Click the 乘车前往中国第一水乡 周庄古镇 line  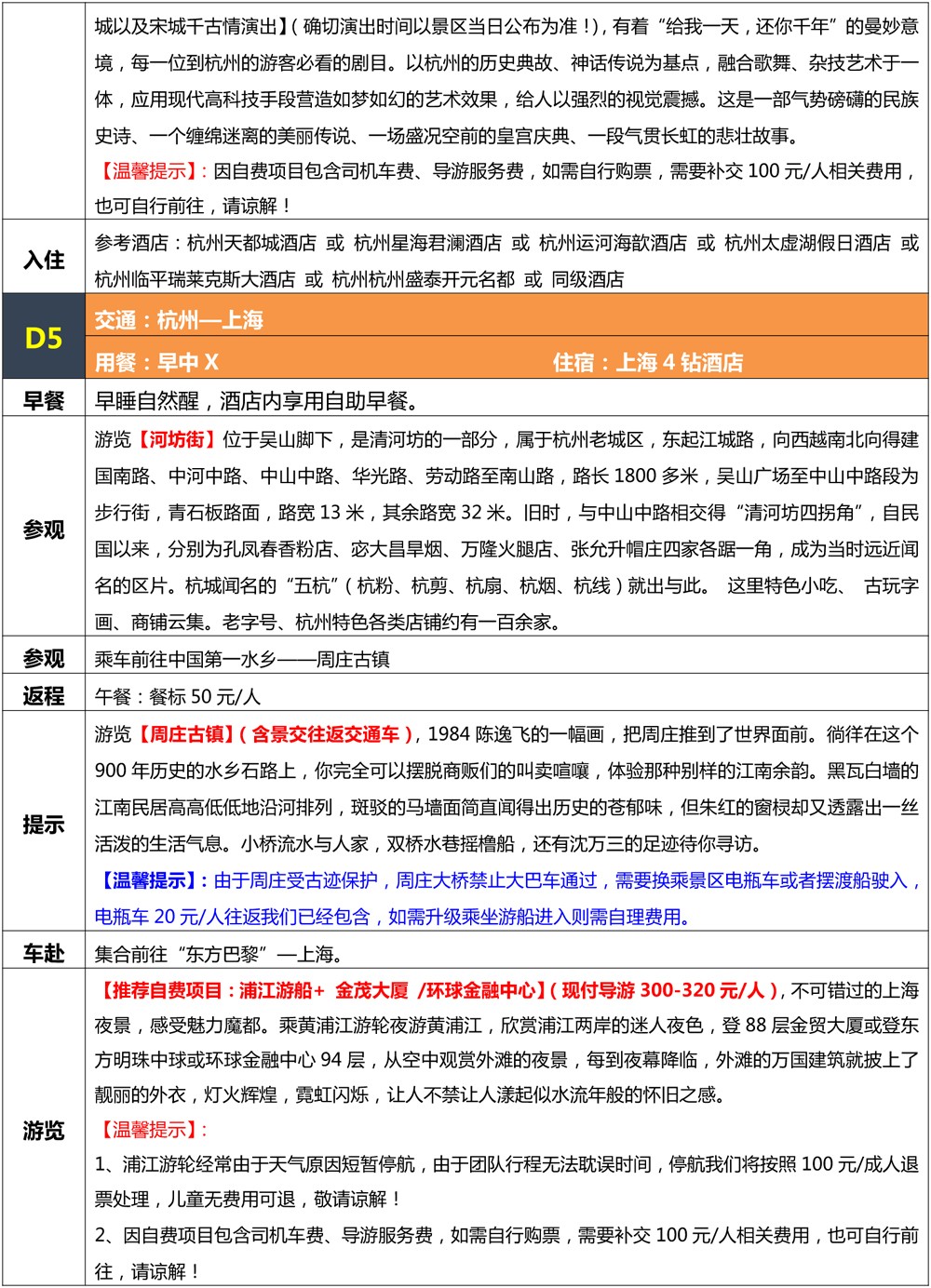[242, 659]
